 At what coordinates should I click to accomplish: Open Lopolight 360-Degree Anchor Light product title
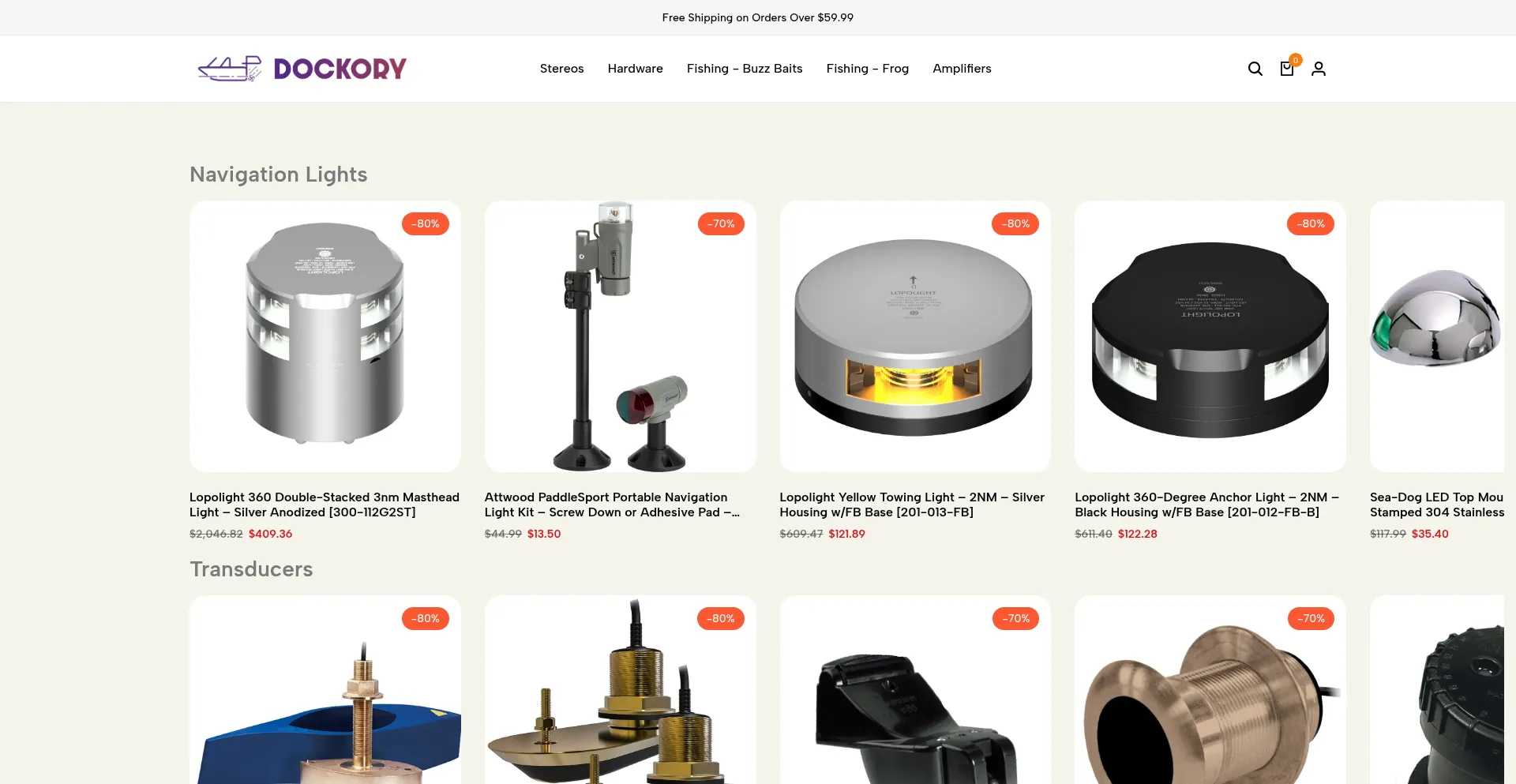coord(1207,505)
